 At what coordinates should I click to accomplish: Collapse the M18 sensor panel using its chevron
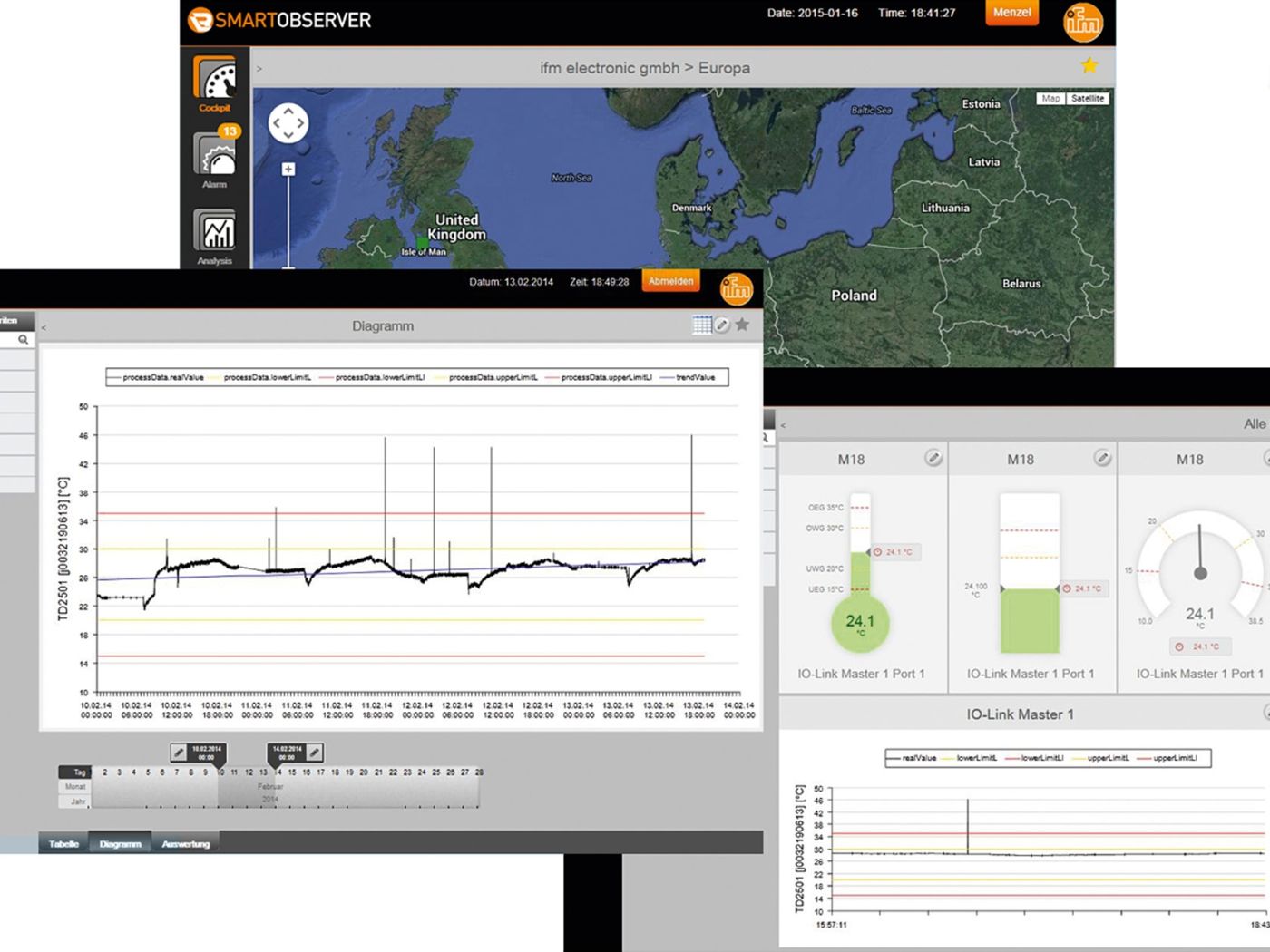click(784, 423)
